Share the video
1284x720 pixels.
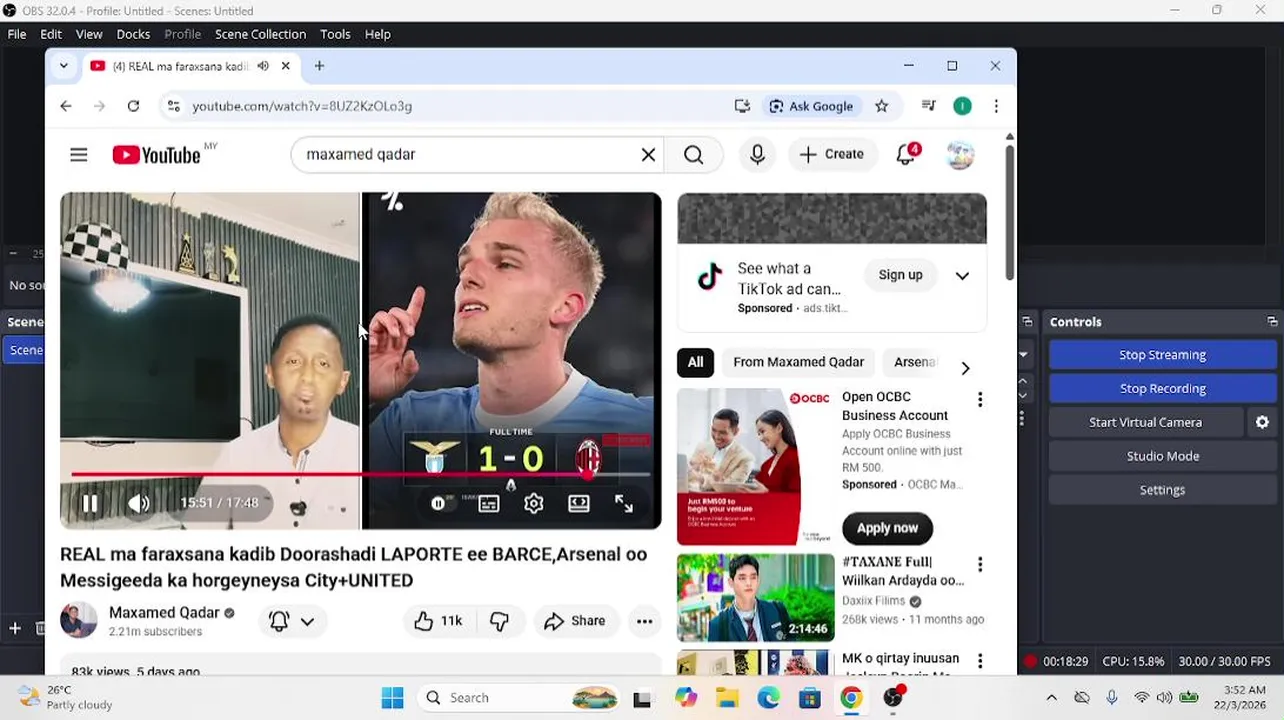575,621
